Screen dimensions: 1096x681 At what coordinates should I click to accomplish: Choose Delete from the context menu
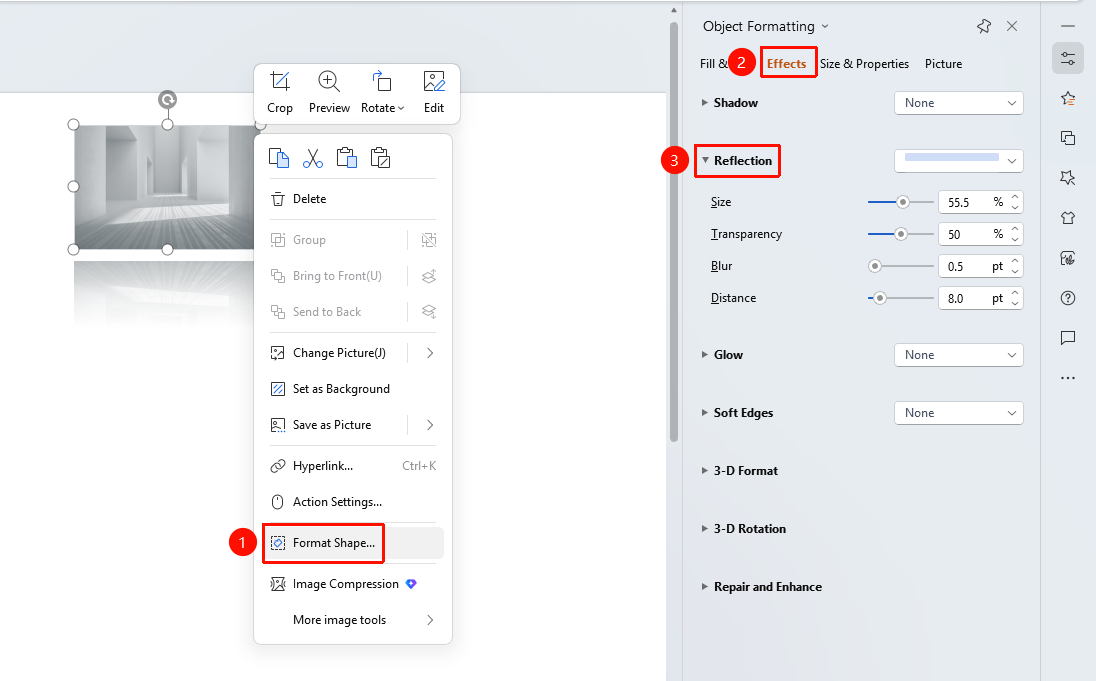(353, 199)
